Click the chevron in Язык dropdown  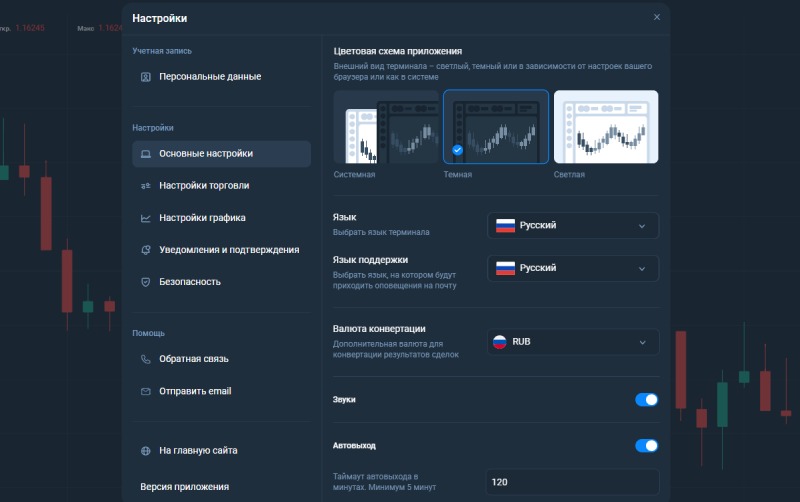[642, 226]
